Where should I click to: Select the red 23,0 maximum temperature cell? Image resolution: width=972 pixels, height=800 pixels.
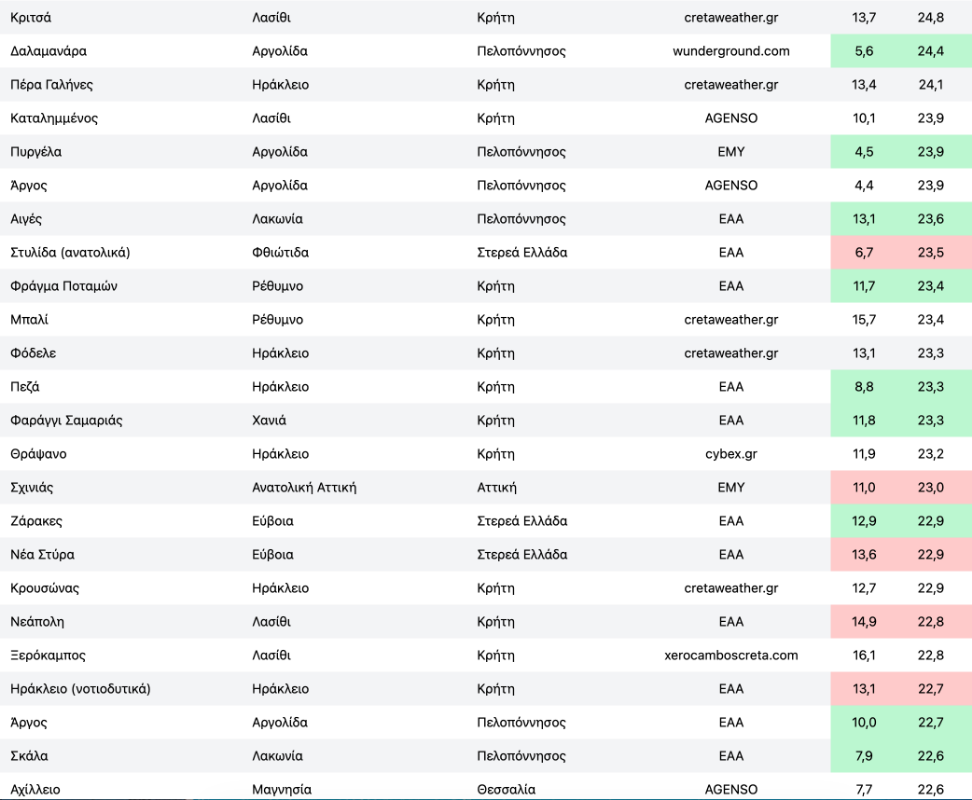(930, 487)
